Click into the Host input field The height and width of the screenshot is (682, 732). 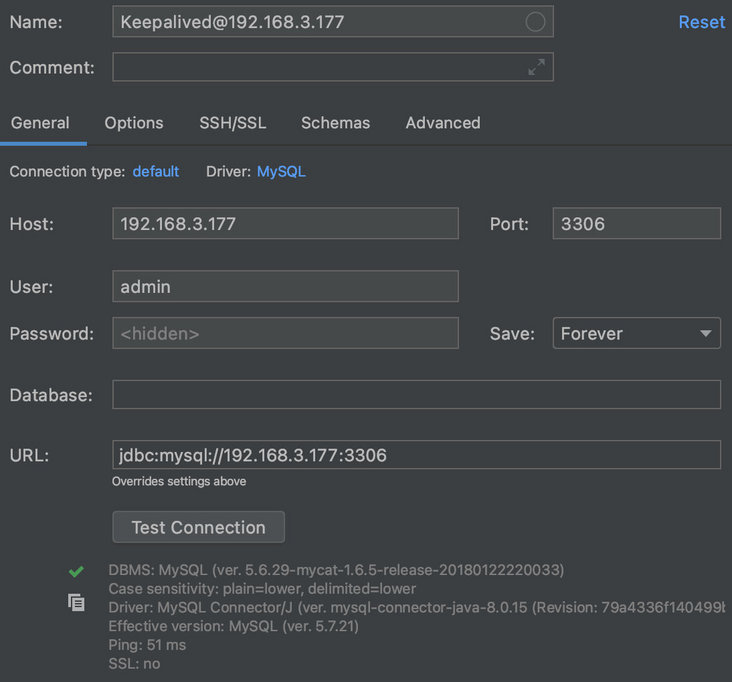point(285,224)
